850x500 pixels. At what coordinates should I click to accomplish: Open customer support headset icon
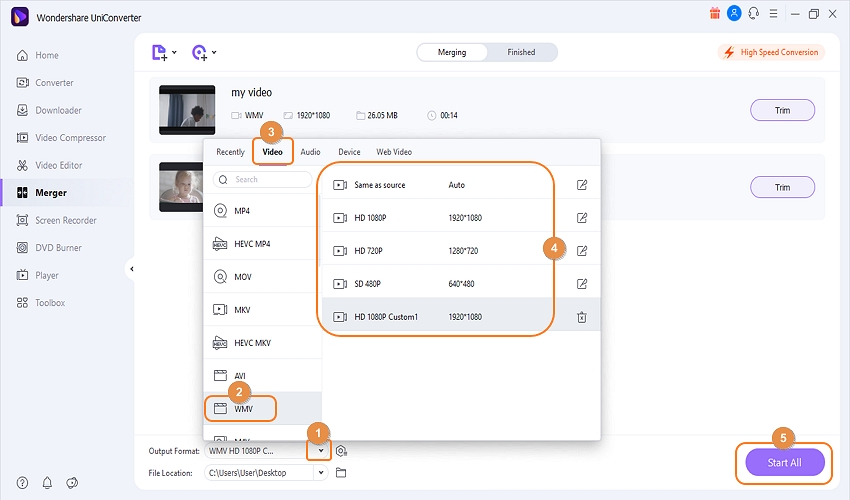pos(754,14)
